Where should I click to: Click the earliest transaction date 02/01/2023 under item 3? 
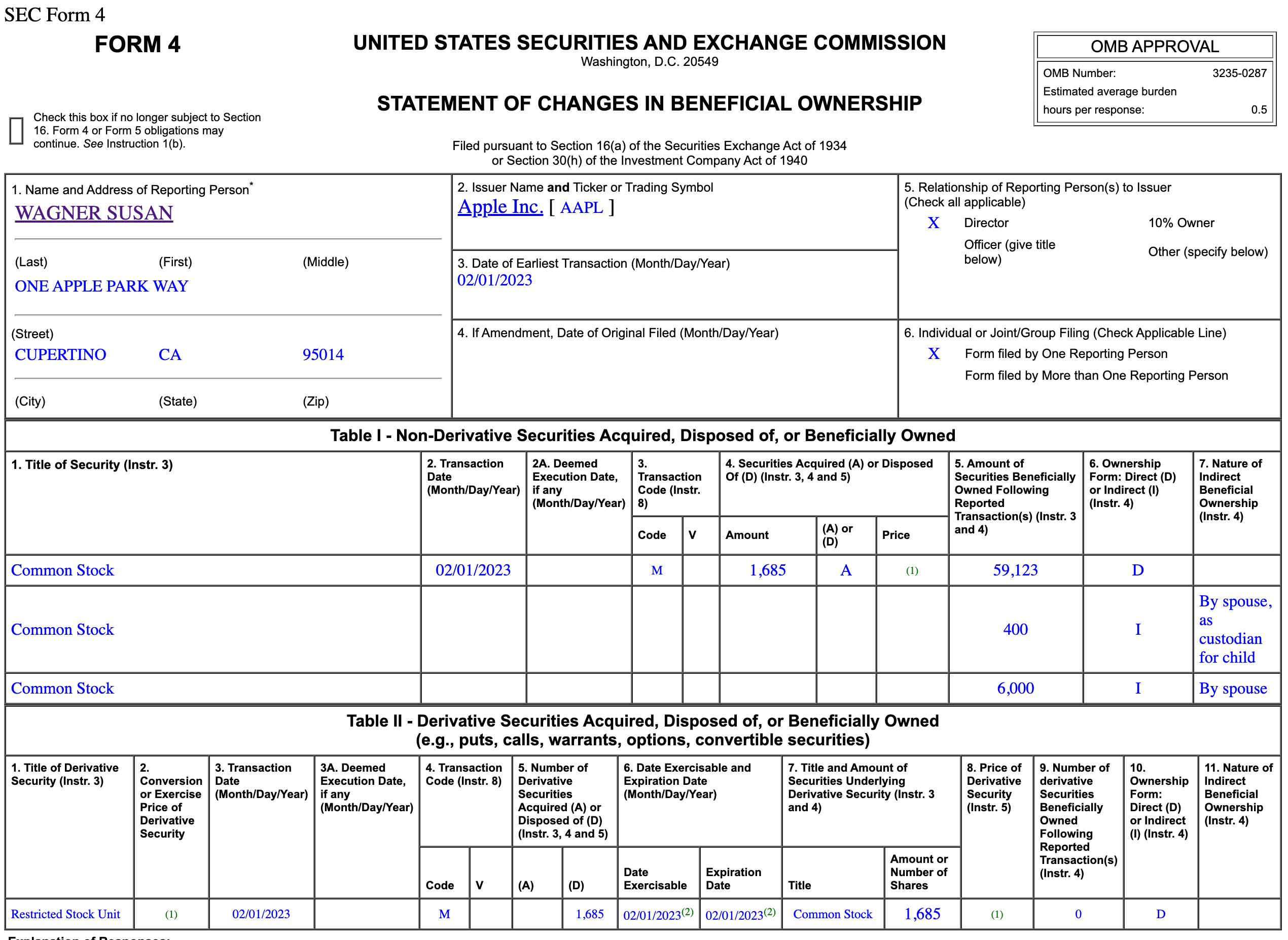tap(494, 280)
